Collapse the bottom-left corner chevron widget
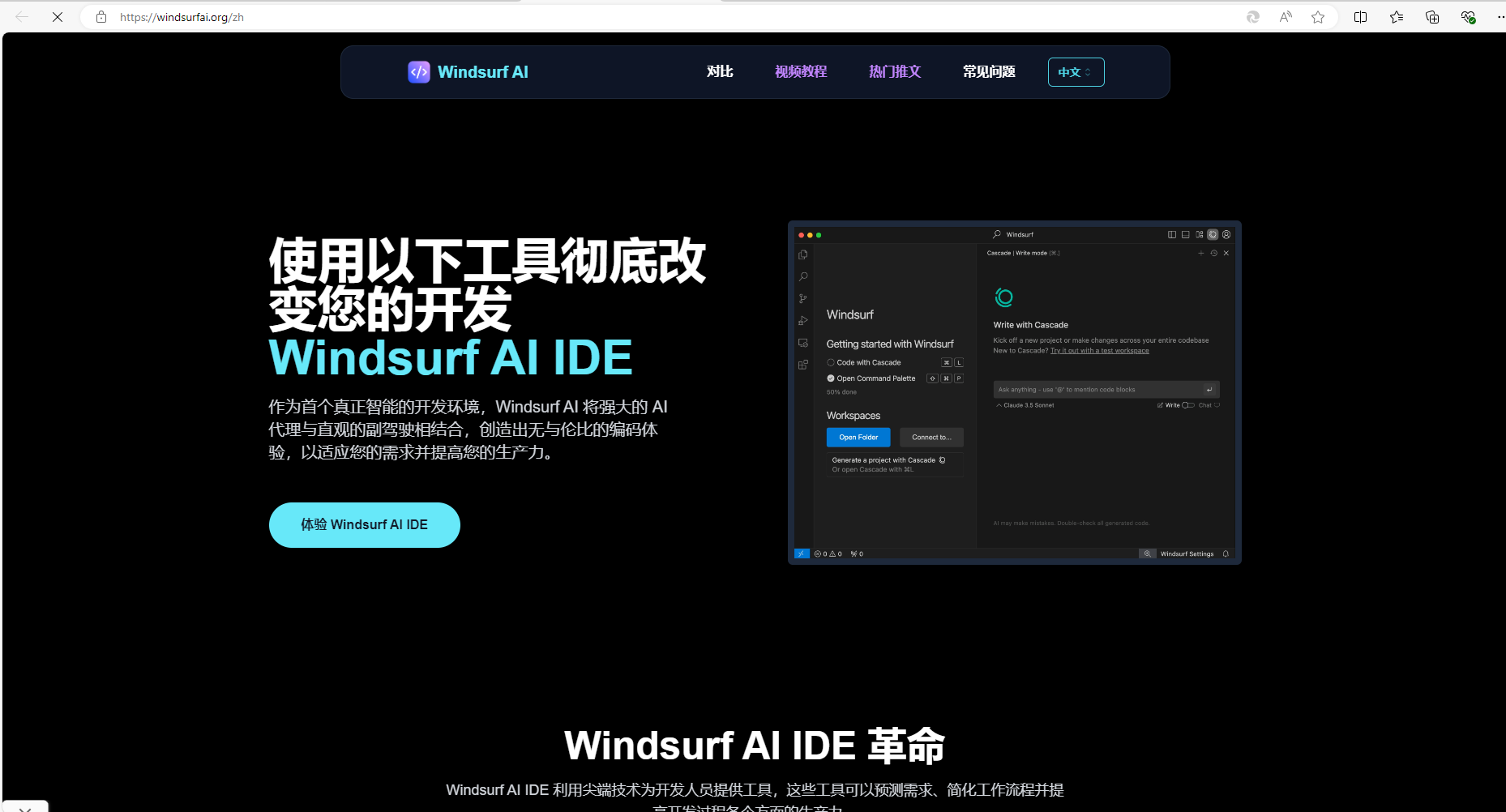Screen dimensions: 1506x812 [x=25, y=807]
